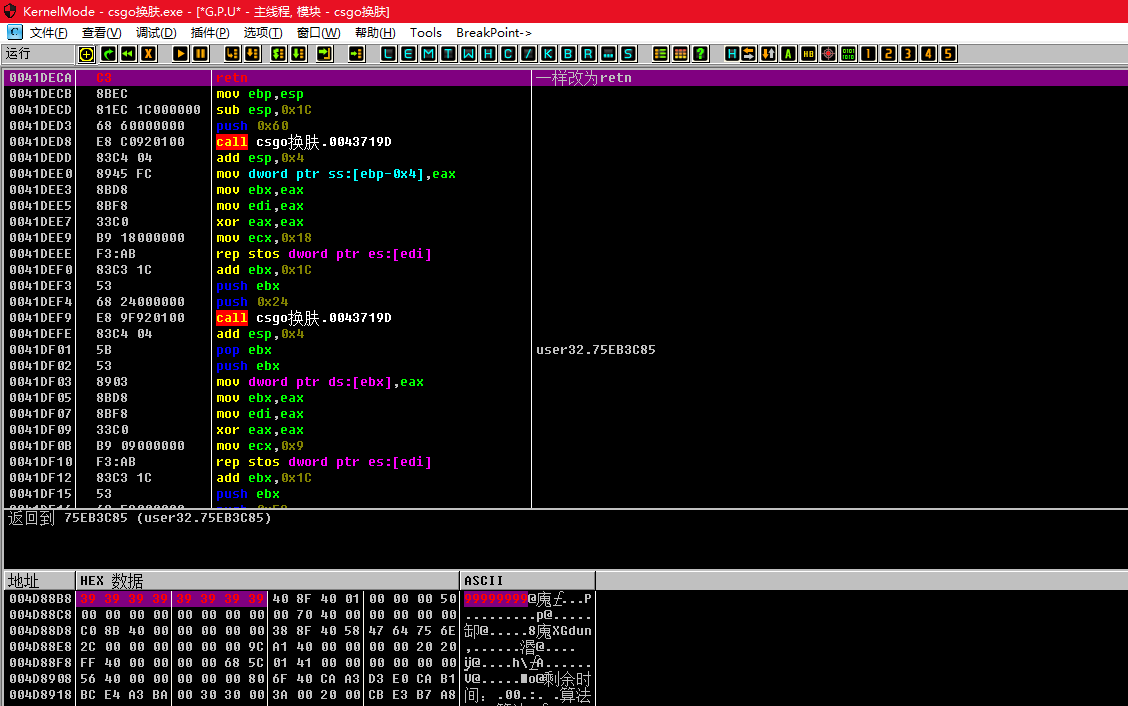This screenshot has width=1128, height=706.
Task: Click the Trace into toolbar icon
Action: tap(278, 54)
